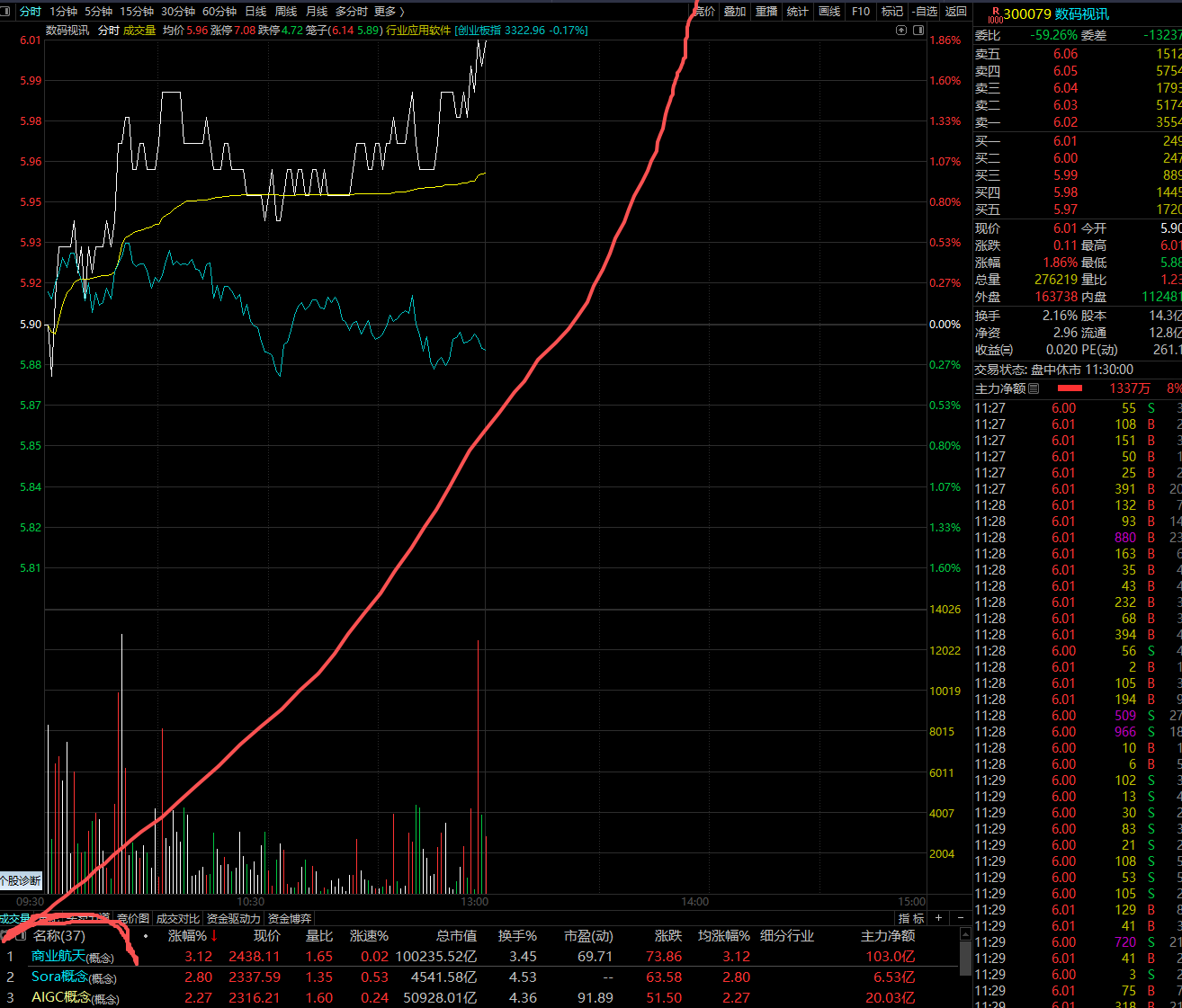Switch to the 15分钟 chart period
Viewport: 1182px width, 1008px height.
(137, 12)
